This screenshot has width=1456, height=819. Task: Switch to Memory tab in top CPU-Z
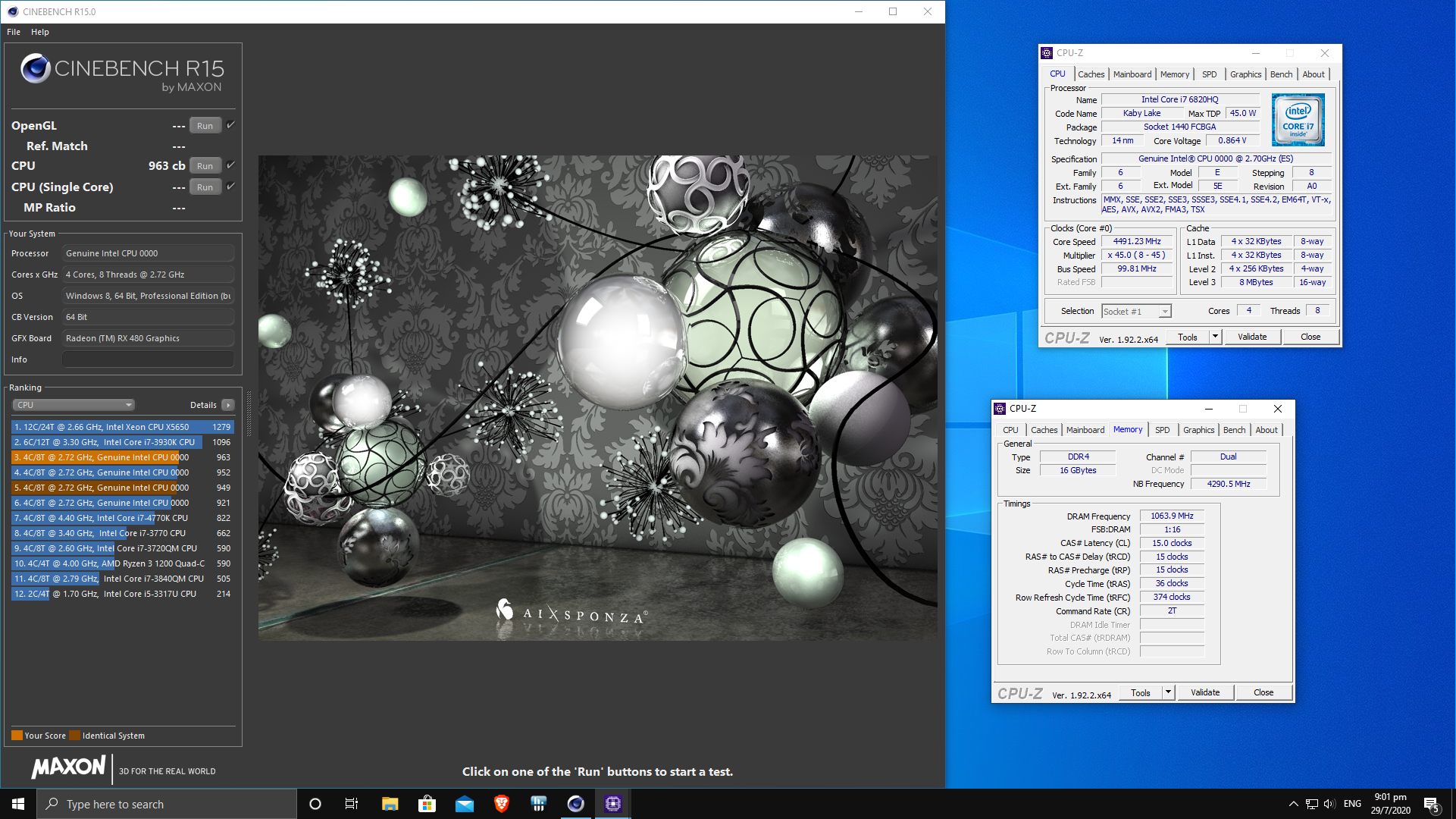(1175, 74)
